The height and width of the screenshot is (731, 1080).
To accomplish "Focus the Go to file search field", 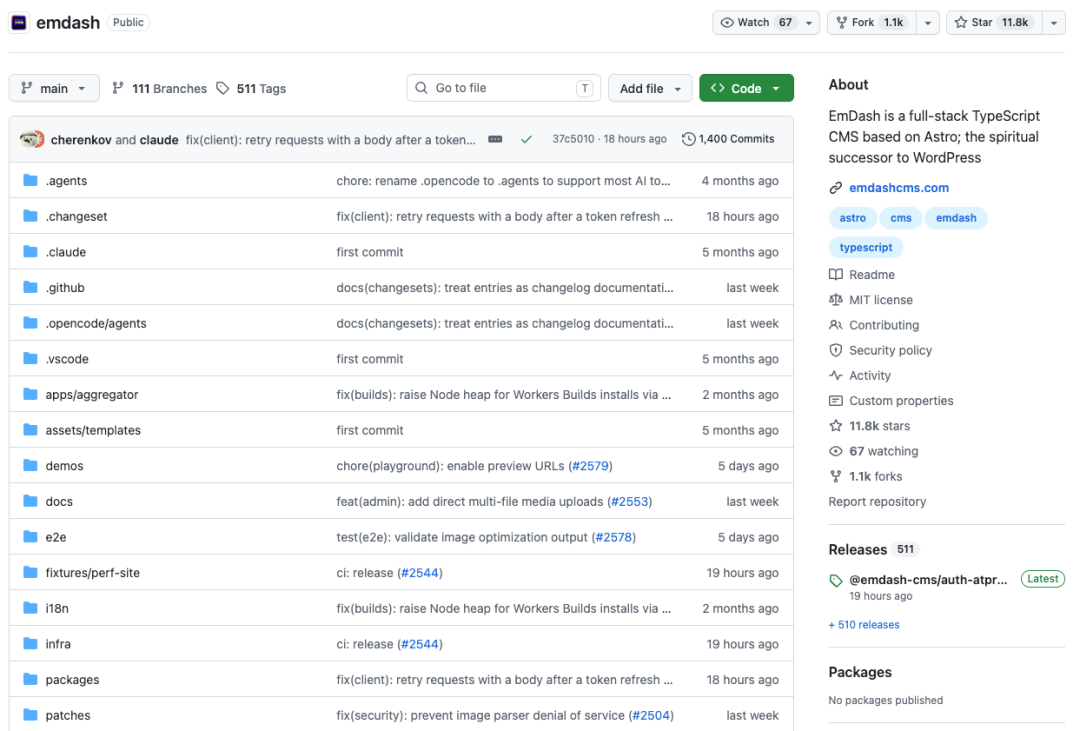I will coord(503,88).
